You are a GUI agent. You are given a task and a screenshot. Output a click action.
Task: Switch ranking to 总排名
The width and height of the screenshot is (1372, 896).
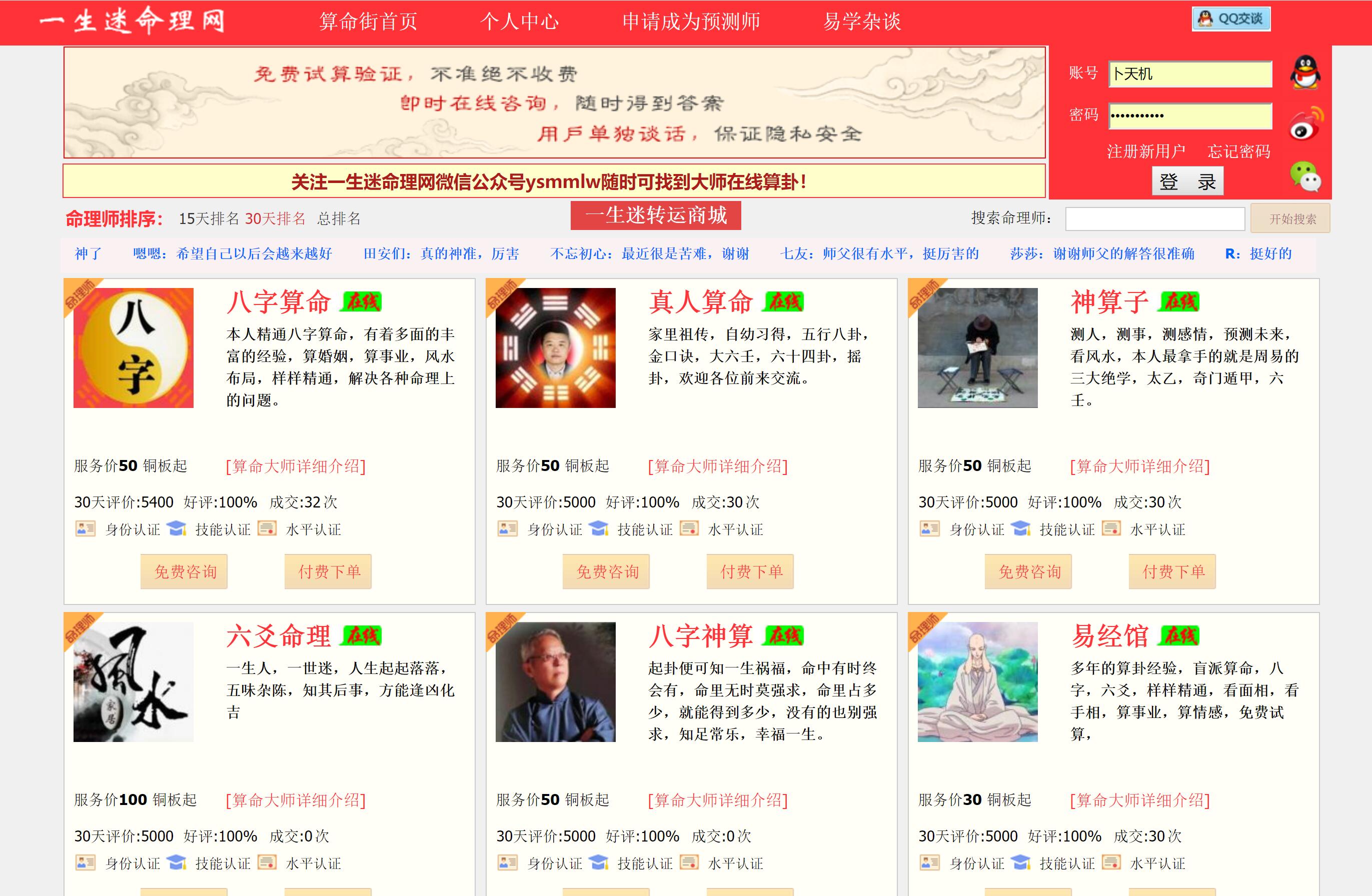(x=339, y=219)
